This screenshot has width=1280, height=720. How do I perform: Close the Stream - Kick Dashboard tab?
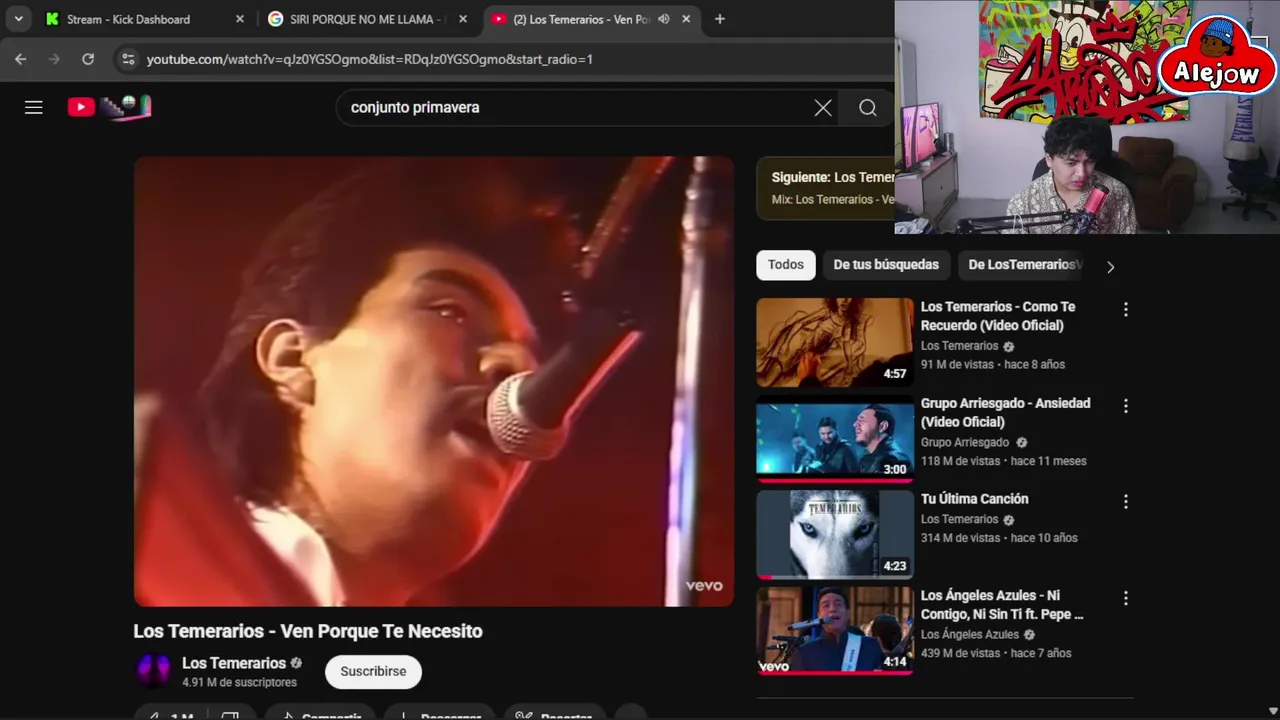click(240, 19)
